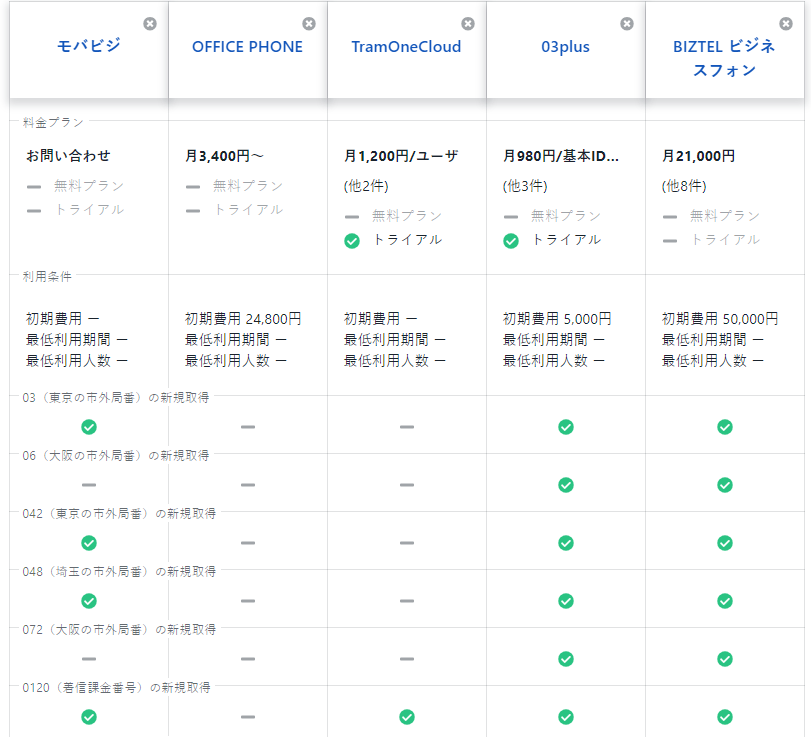Click the trial checkmark icon under 03plus
Viewport: 811px width, 737px height.
tap(511, 240)
